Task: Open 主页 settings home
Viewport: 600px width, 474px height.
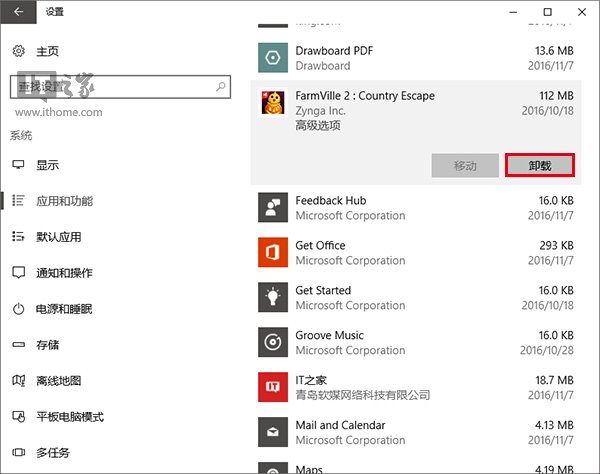Action: (x=47, y=51)
